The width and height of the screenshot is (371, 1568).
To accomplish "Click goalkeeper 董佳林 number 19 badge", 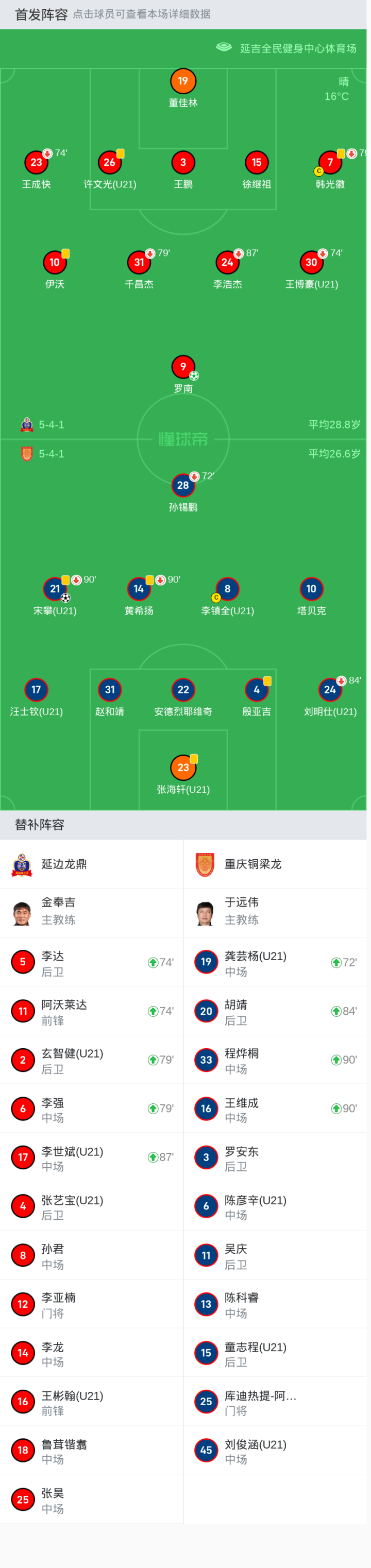I will click(x=183, y=81).
